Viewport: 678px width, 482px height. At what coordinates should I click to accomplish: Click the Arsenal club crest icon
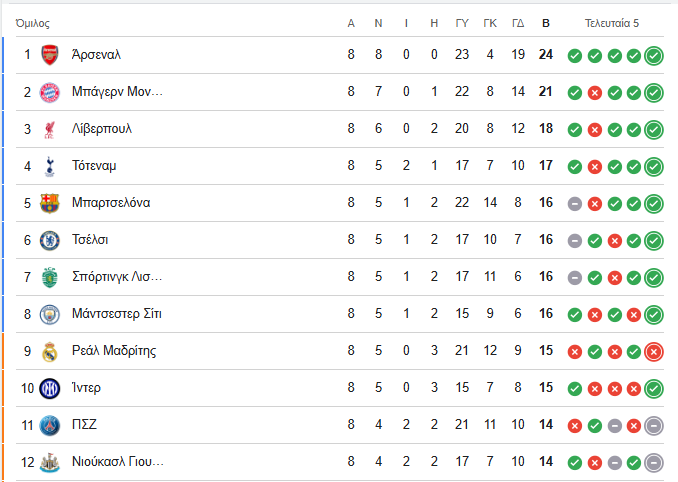click(x=50, y=55)
